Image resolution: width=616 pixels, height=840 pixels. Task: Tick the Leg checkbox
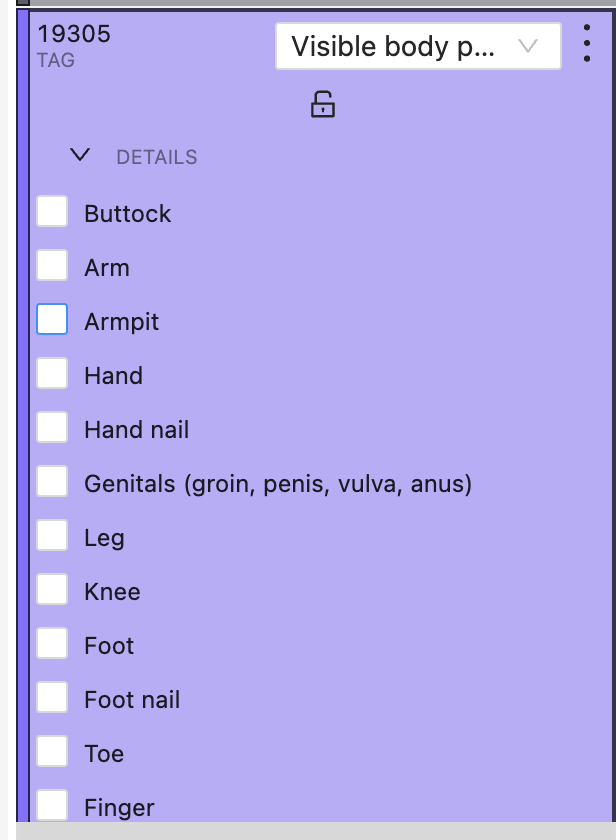(52, 536)
